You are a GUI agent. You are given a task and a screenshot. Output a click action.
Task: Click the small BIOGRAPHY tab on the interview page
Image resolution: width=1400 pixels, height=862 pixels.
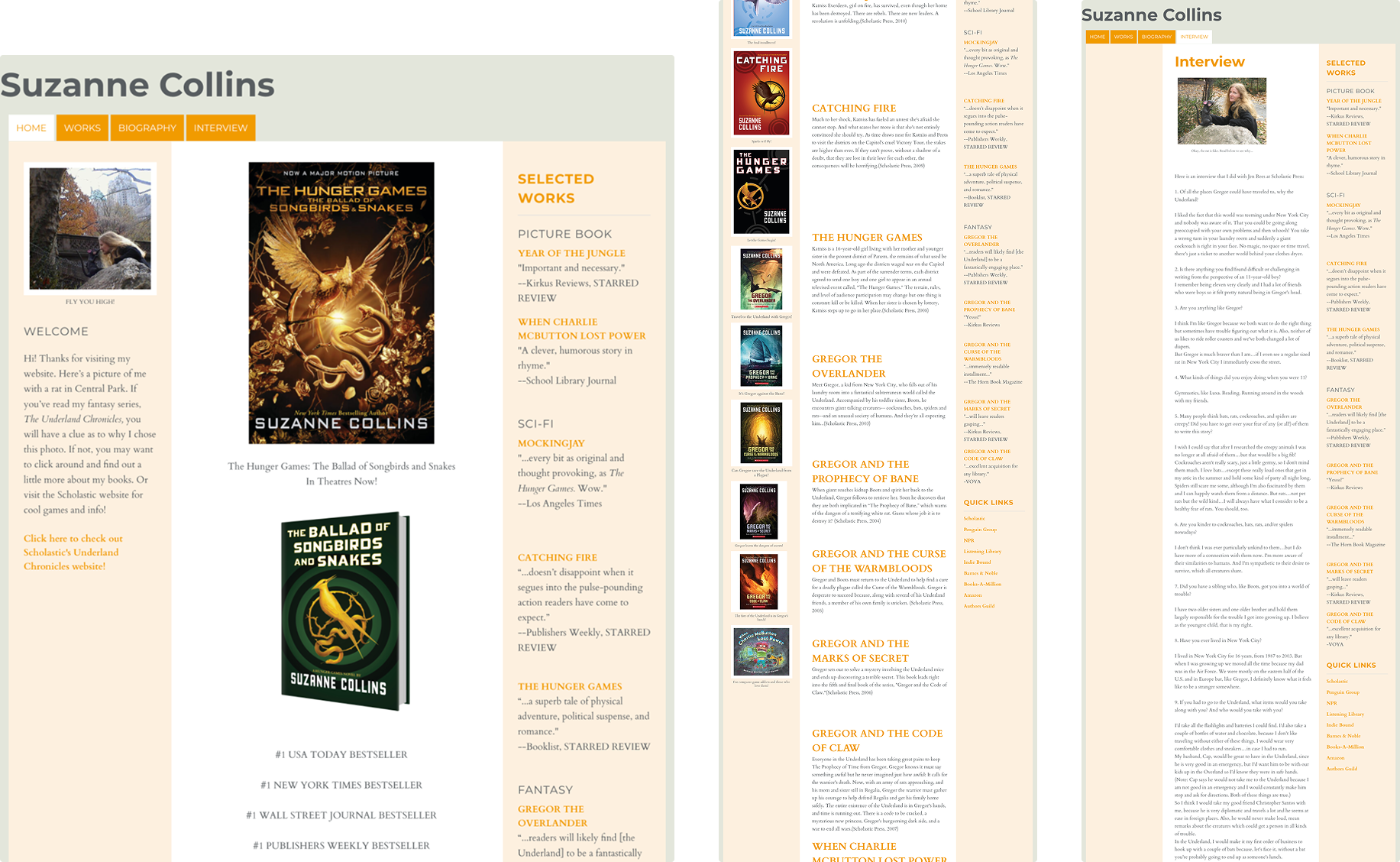(1156, 37)
